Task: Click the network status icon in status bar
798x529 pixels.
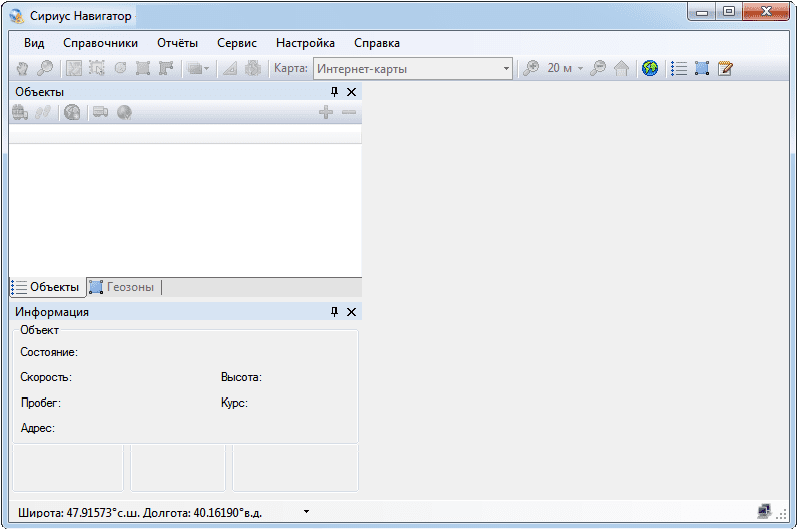Action: pos(765,511)
